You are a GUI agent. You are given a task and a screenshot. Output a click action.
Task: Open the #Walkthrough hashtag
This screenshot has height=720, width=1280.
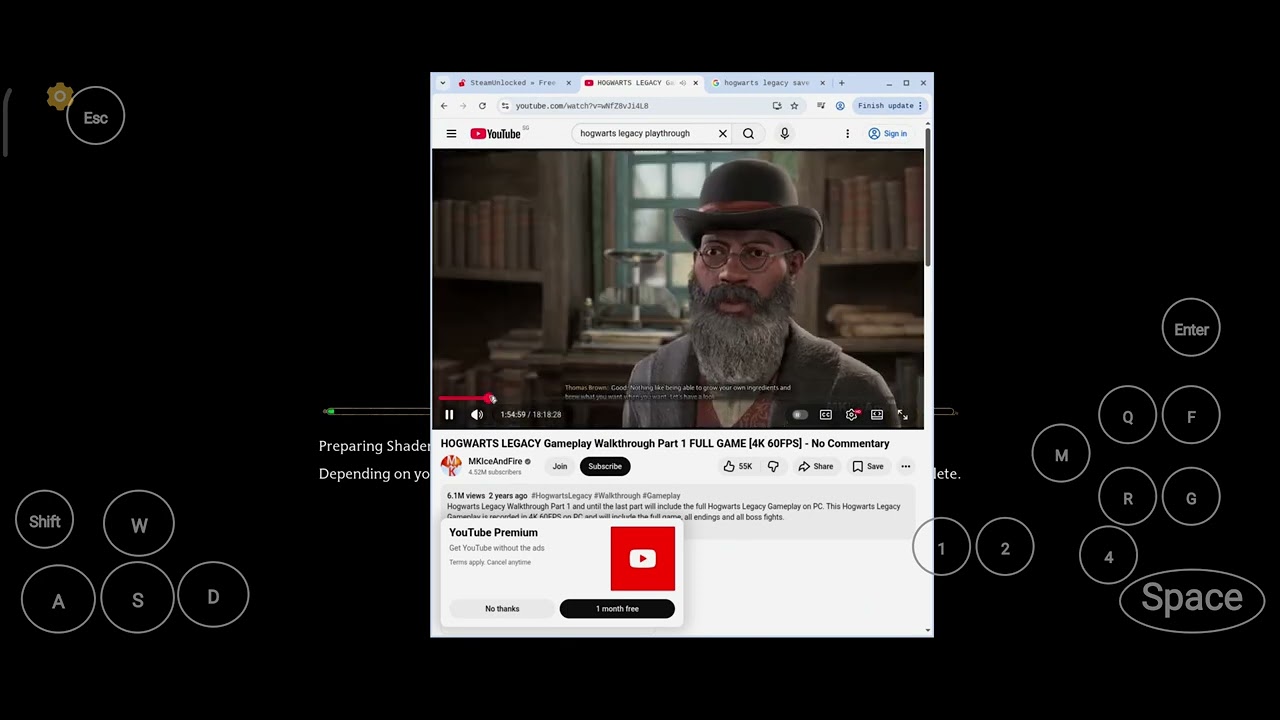point(617,496)
